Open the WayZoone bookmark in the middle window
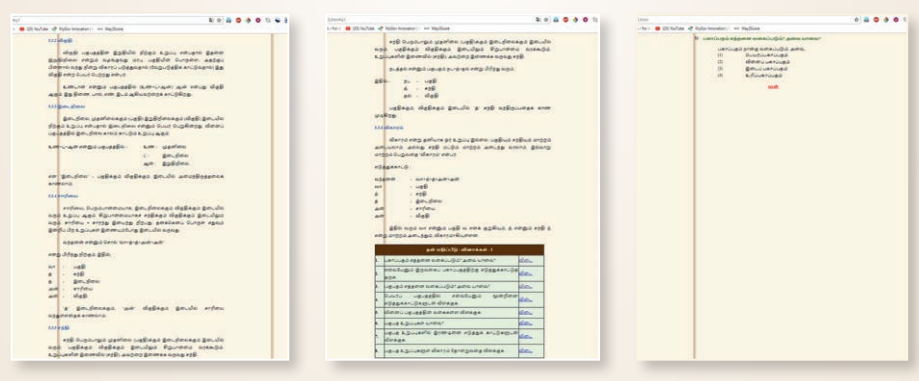The image size is (919, 381). click(437, 28)
